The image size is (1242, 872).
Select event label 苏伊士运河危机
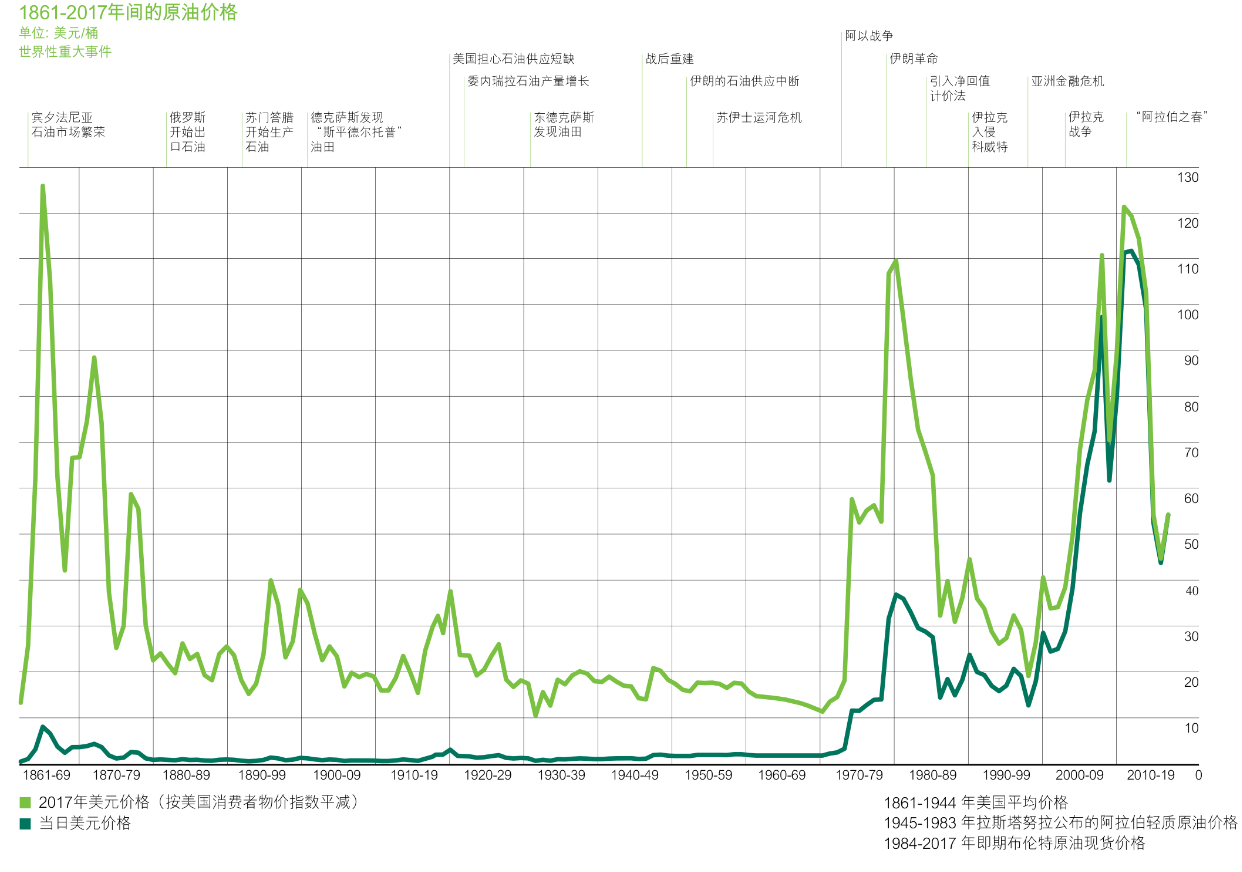[759, 118]
